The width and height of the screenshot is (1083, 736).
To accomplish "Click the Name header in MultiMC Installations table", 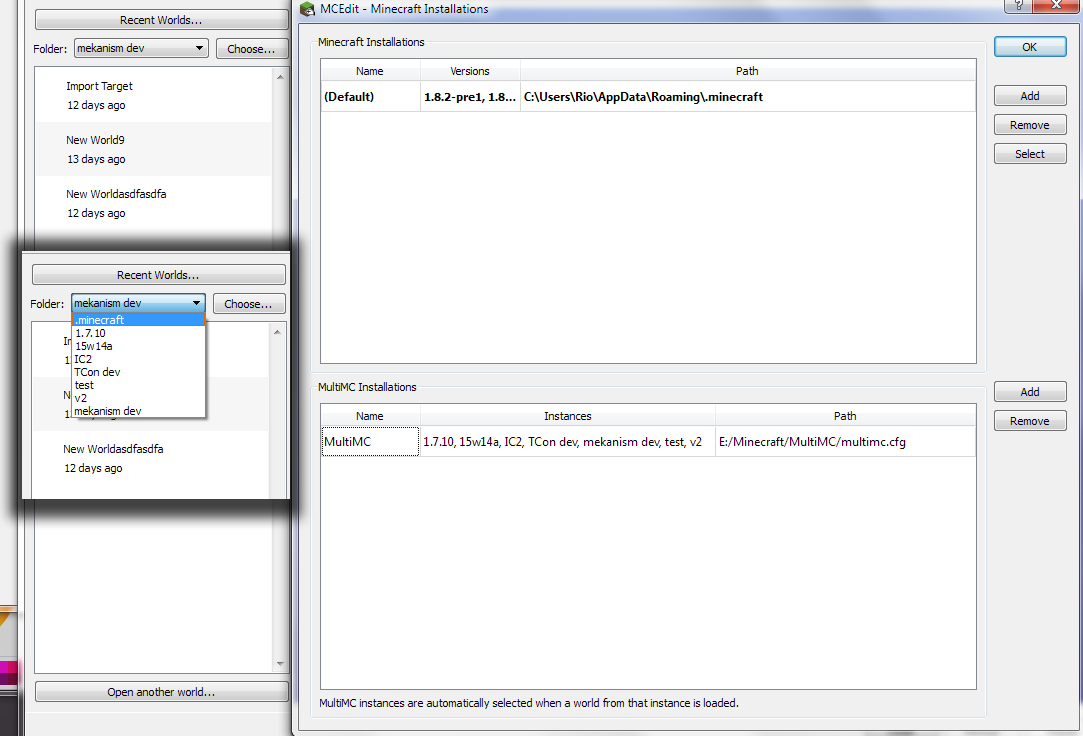I will click(x=370, y=416).
